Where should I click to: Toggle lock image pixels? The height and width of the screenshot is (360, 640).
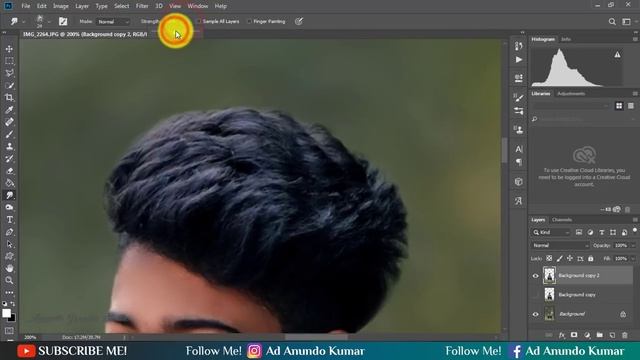click(560, 258)
